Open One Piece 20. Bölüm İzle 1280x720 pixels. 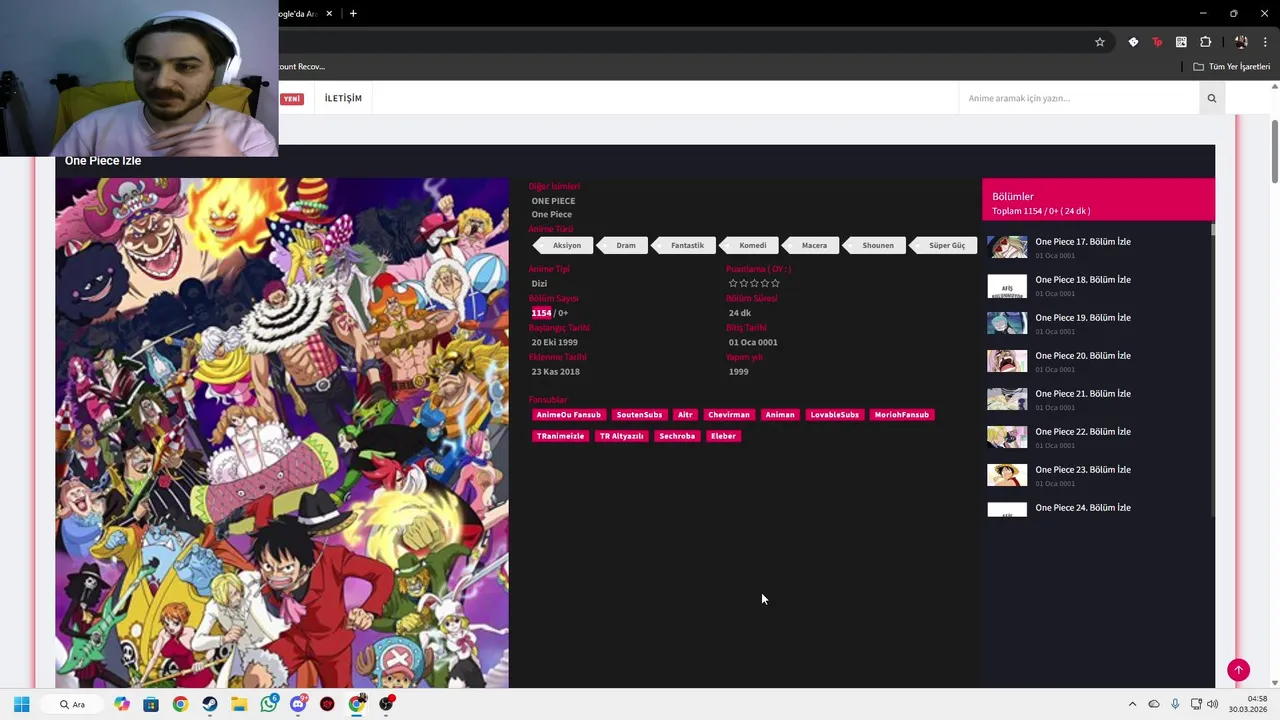pos(1083,356)
